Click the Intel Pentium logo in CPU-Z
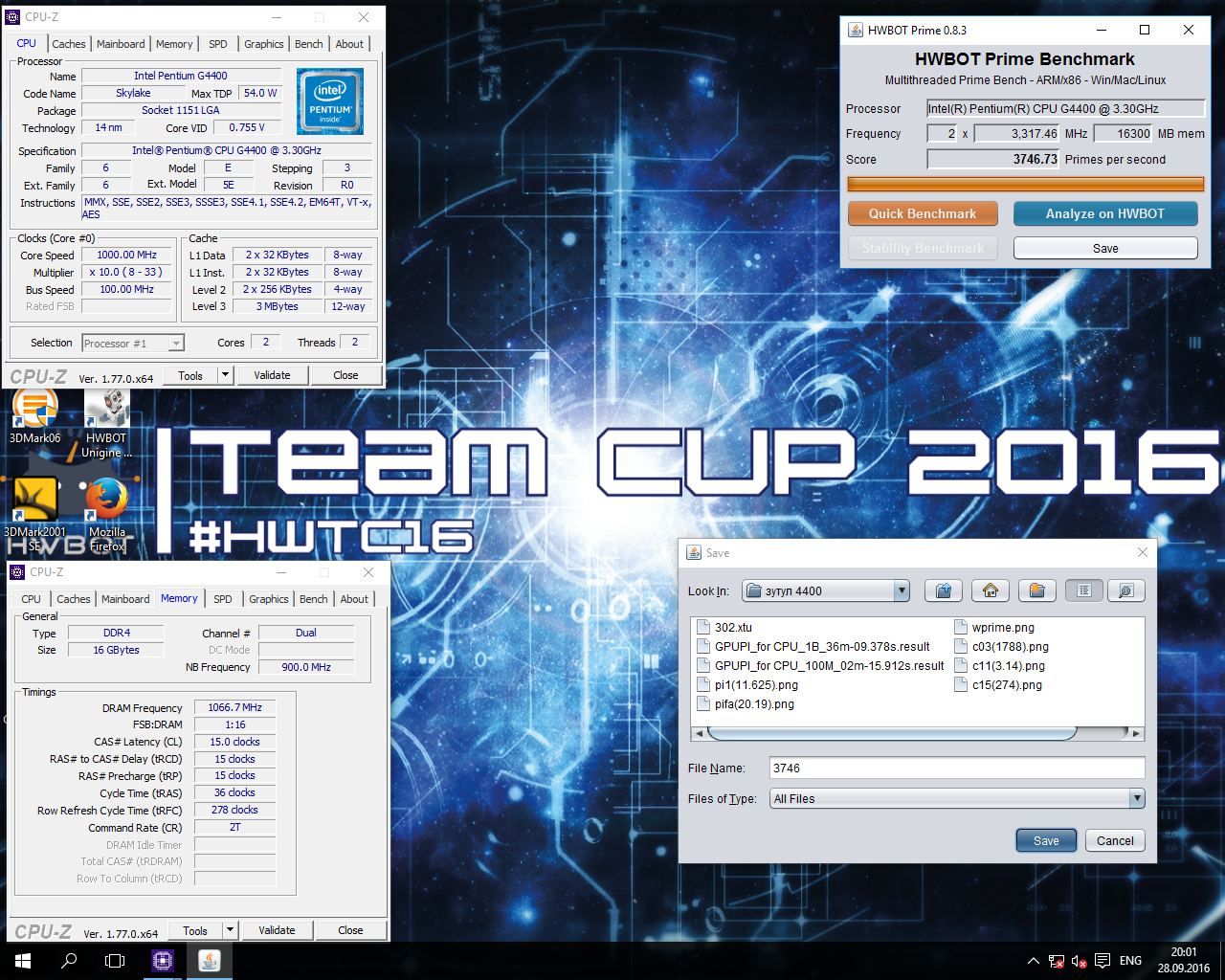The width and height of the screenshot is (1225, 980). pos(330,101)
